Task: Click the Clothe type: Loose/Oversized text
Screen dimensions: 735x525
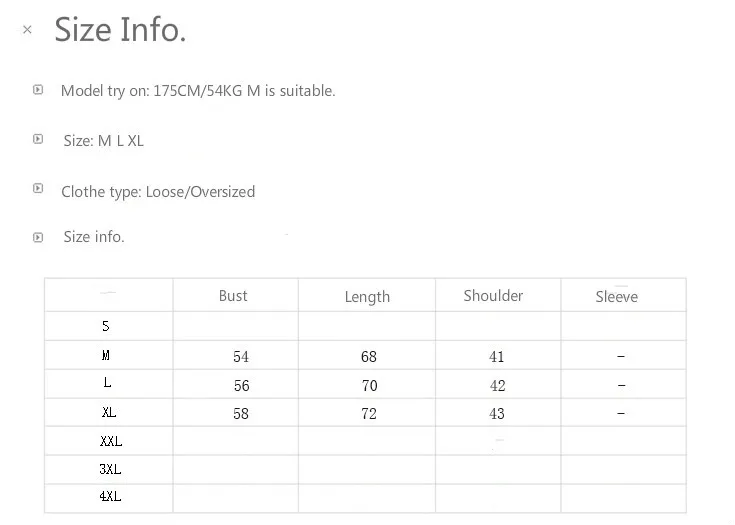Action: tap(158, 192)
